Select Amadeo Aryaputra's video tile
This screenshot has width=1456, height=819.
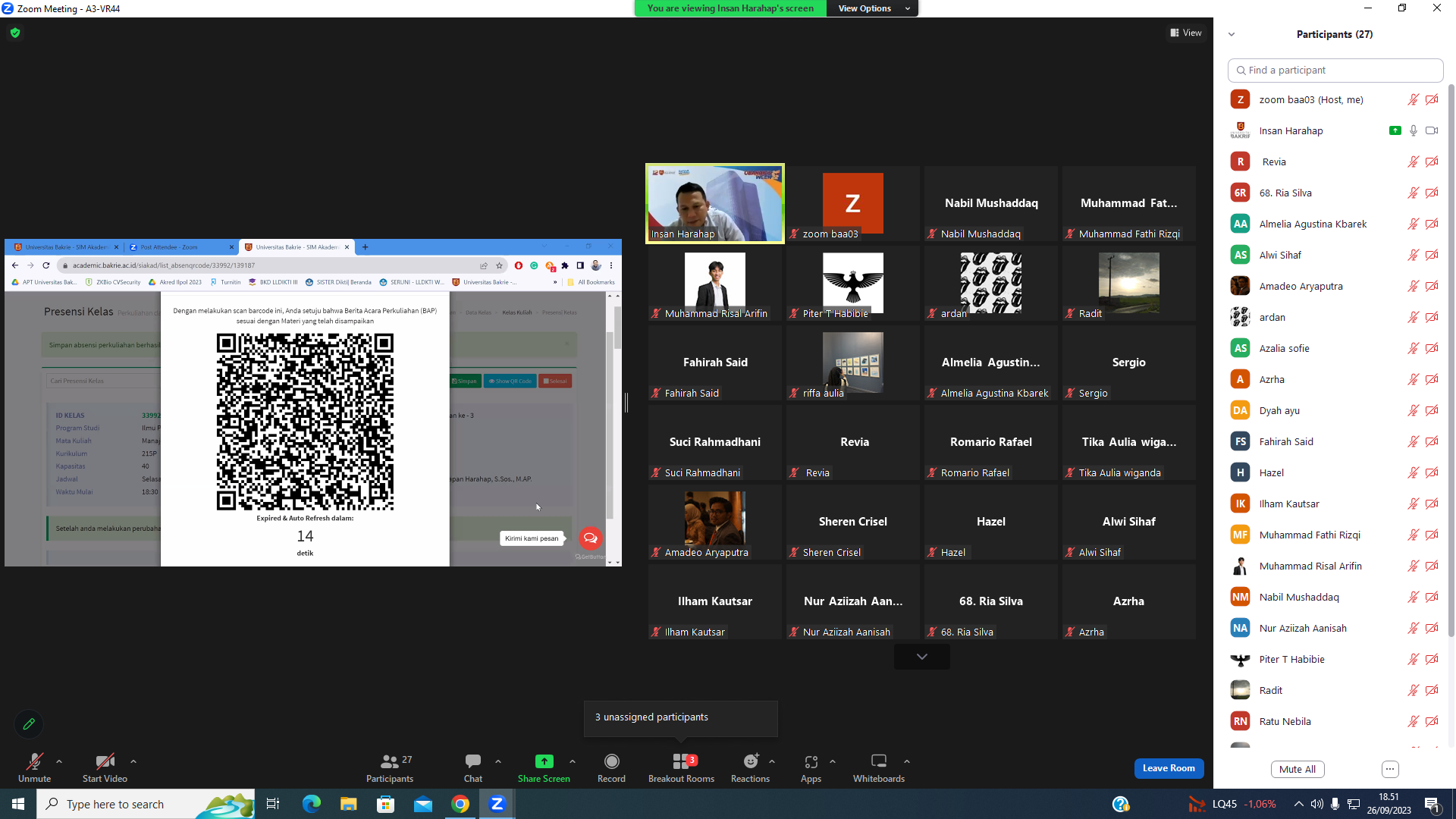coord(714,522)
